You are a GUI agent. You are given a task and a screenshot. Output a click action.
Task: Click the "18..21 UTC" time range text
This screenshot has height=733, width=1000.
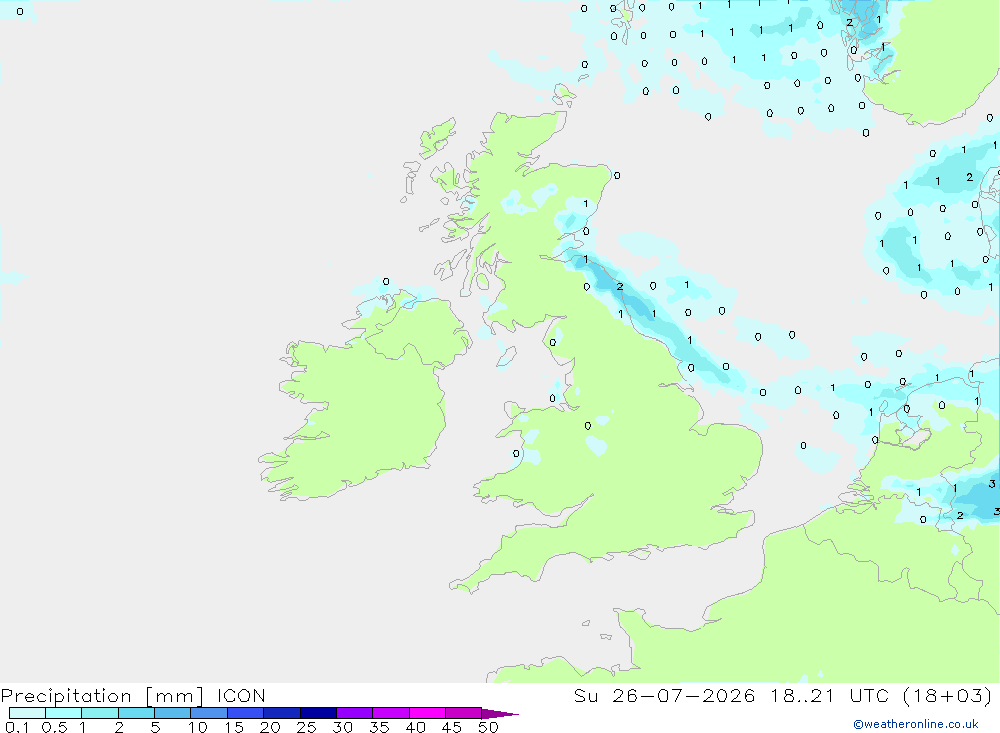(x=829, y=696)
